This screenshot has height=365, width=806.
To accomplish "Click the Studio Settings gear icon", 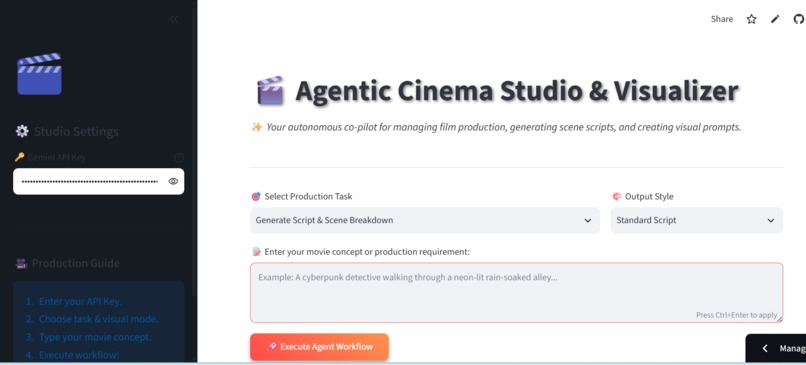I will coord(22,131).
